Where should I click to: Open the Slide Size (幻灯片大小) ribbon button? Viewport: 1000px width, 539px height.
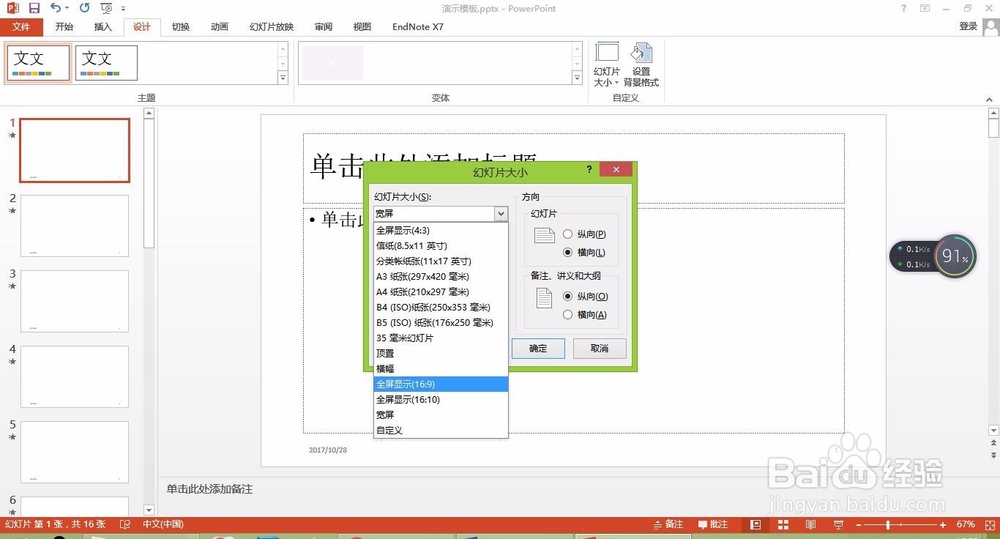tap(607, 64)
